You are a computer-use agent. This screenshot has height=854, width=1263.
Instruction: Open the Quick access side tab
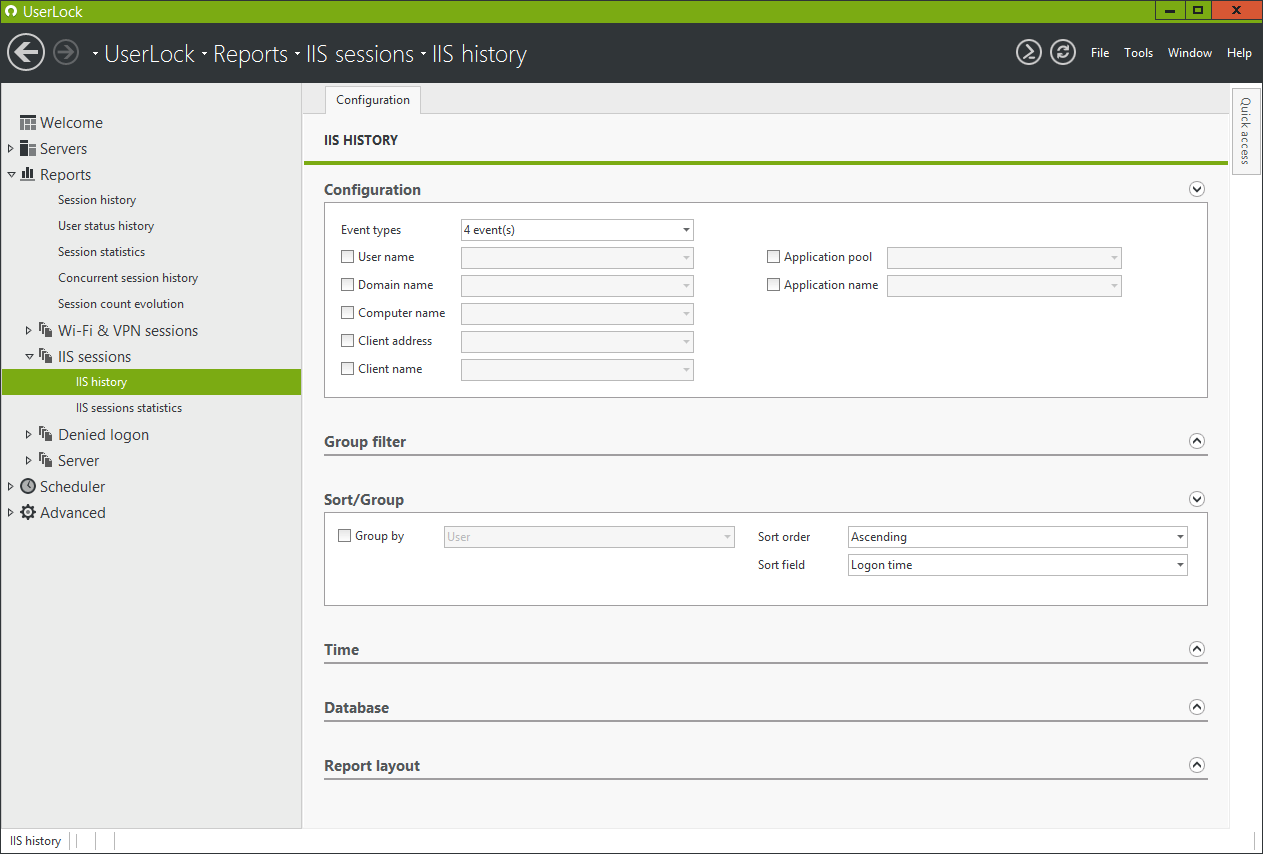pos(1245,130)
